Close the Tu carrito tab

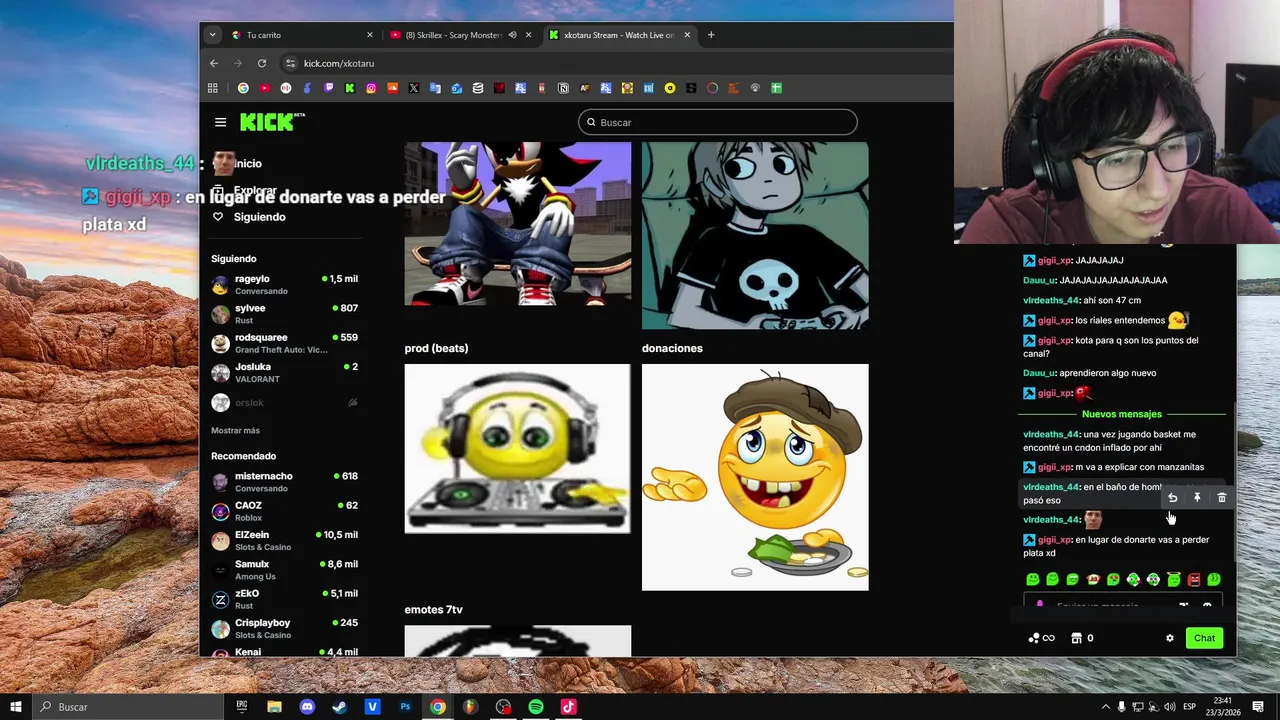pos(370,35)
